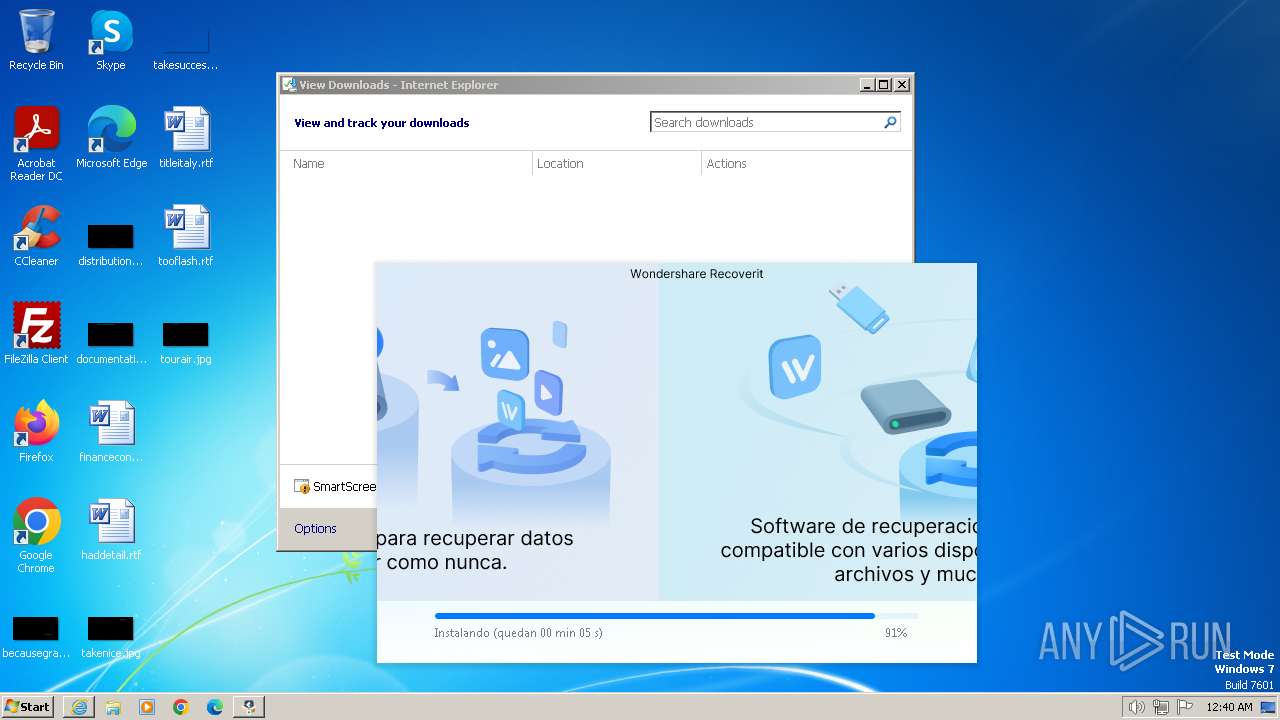This screenshot has height=720, width=1280.
Task: Launch Google Chrome desktop shortcut
Action: click(36, 535)
